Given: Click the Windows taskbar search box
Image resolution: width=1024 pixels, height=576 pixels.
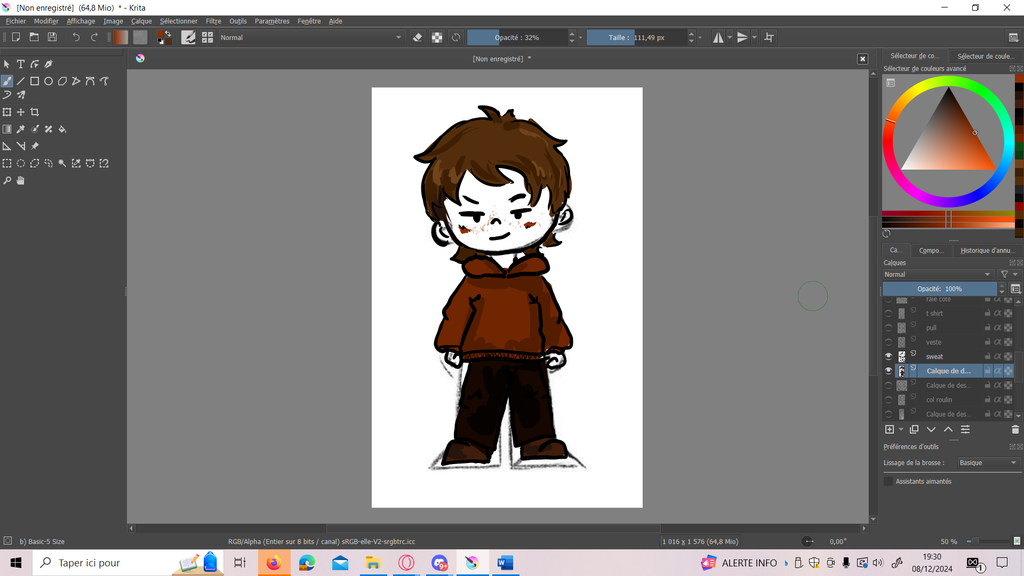Looking at the screenshot, I should [100, 563].
